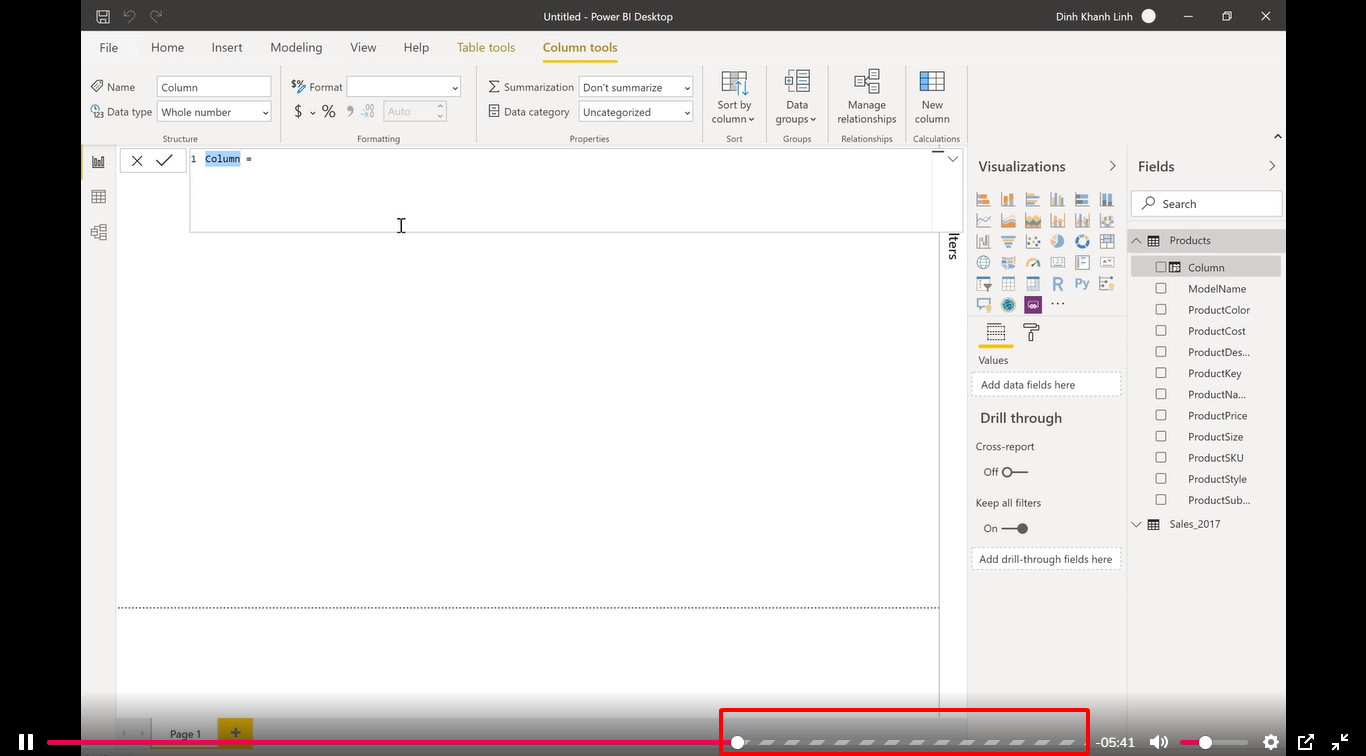The image size is (1366, 756).
Task: Open the File menu
Action: 109,47
